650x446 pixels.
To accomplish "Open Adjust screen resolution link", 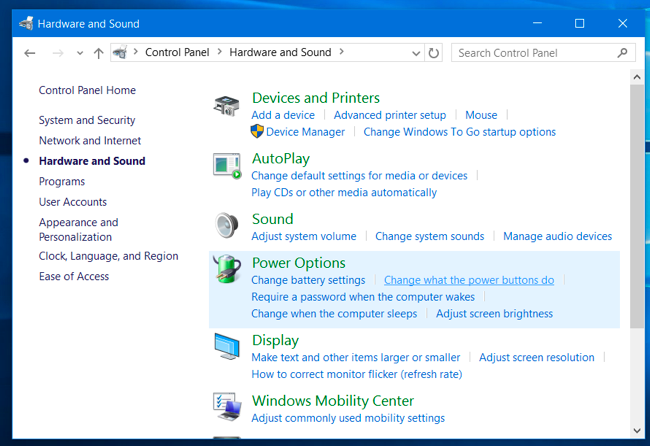I will (x=536, y=357).
